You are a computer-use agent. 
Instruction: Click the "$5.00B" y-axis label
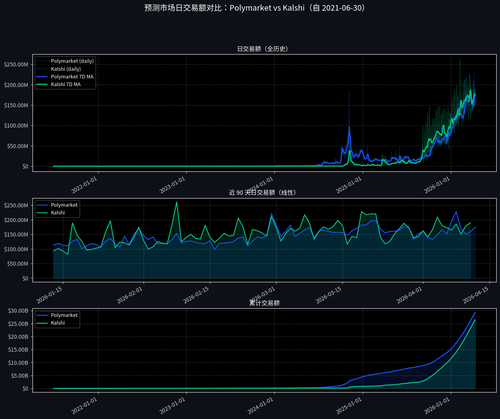coord(19,376)
